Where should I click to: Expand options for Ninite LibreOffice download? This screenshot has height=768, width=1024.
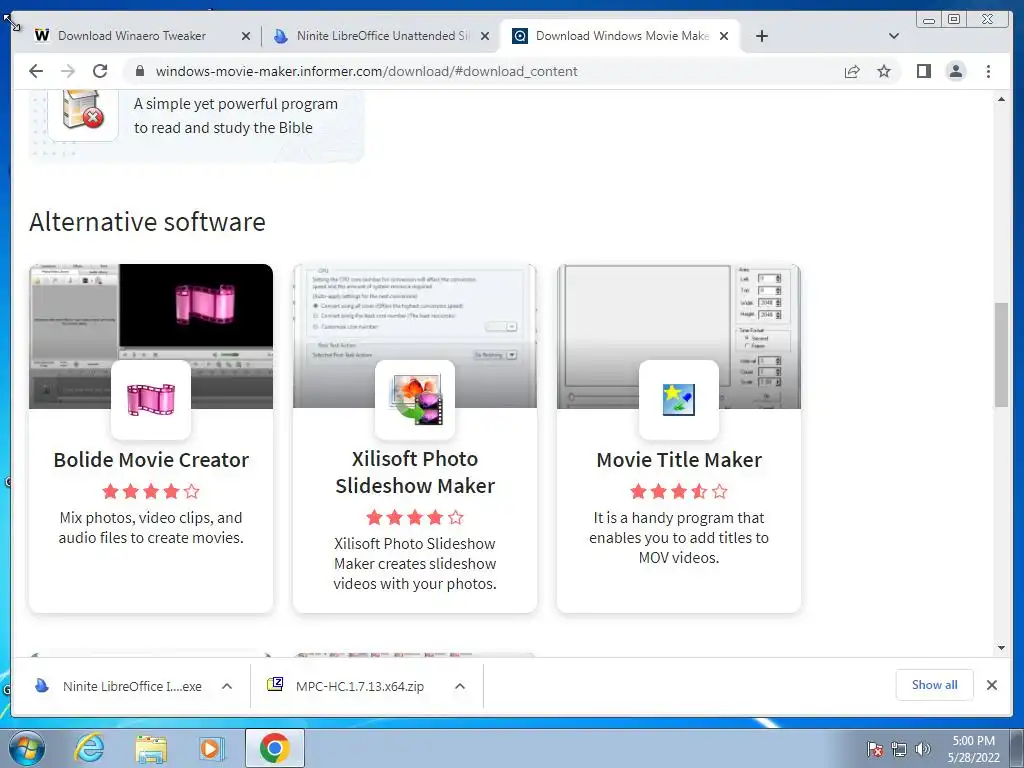pos(227,686)
